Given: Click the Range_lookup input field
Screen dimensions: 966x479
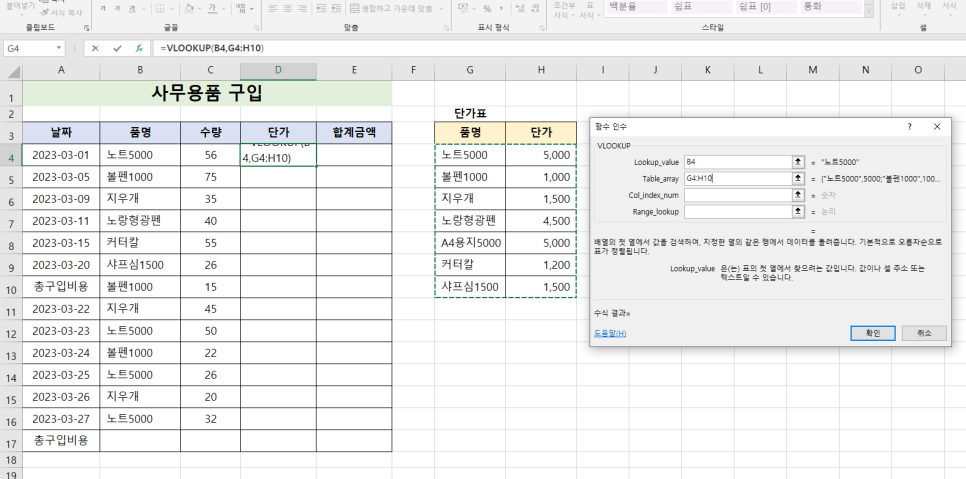Looking at the screenshot, I should click(737, 212).
